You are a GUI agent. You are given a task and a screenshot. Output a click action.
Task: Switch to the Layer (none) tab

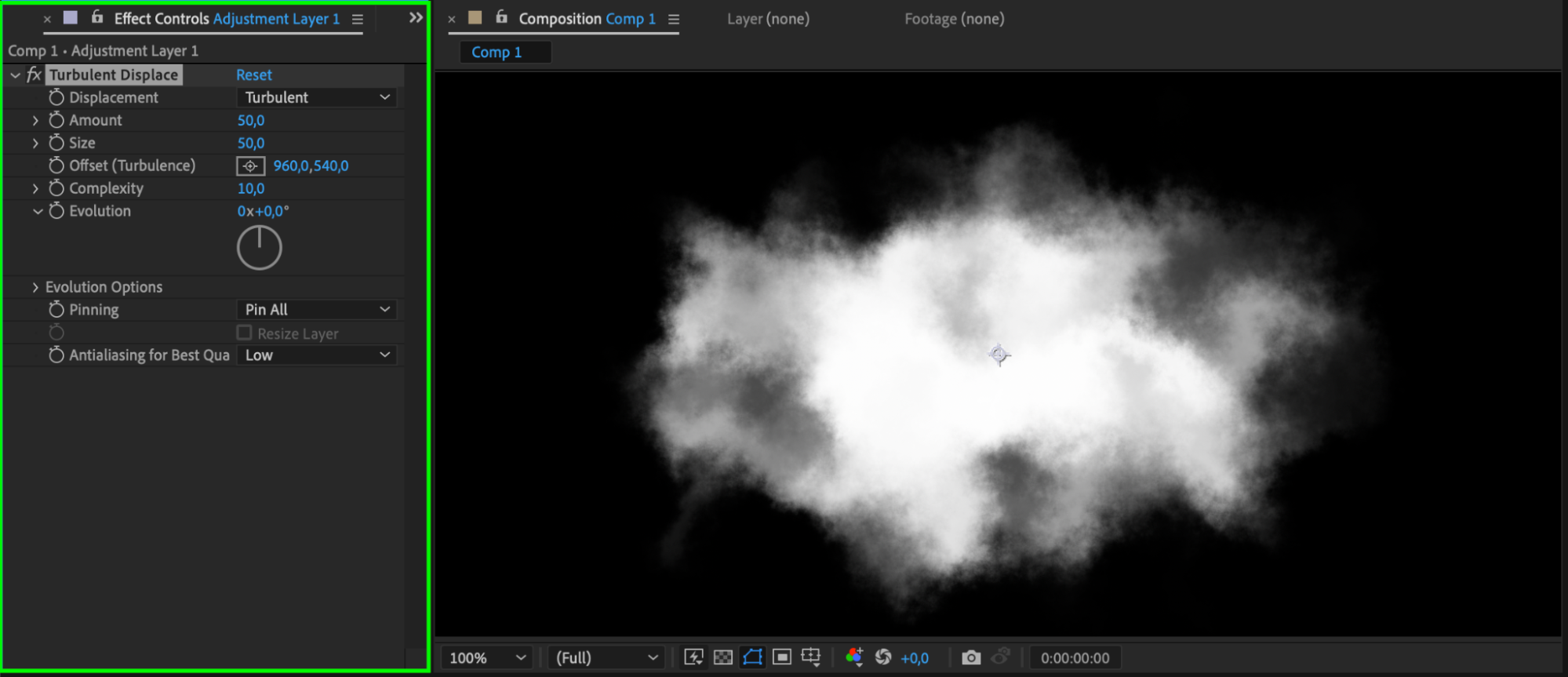768,19
